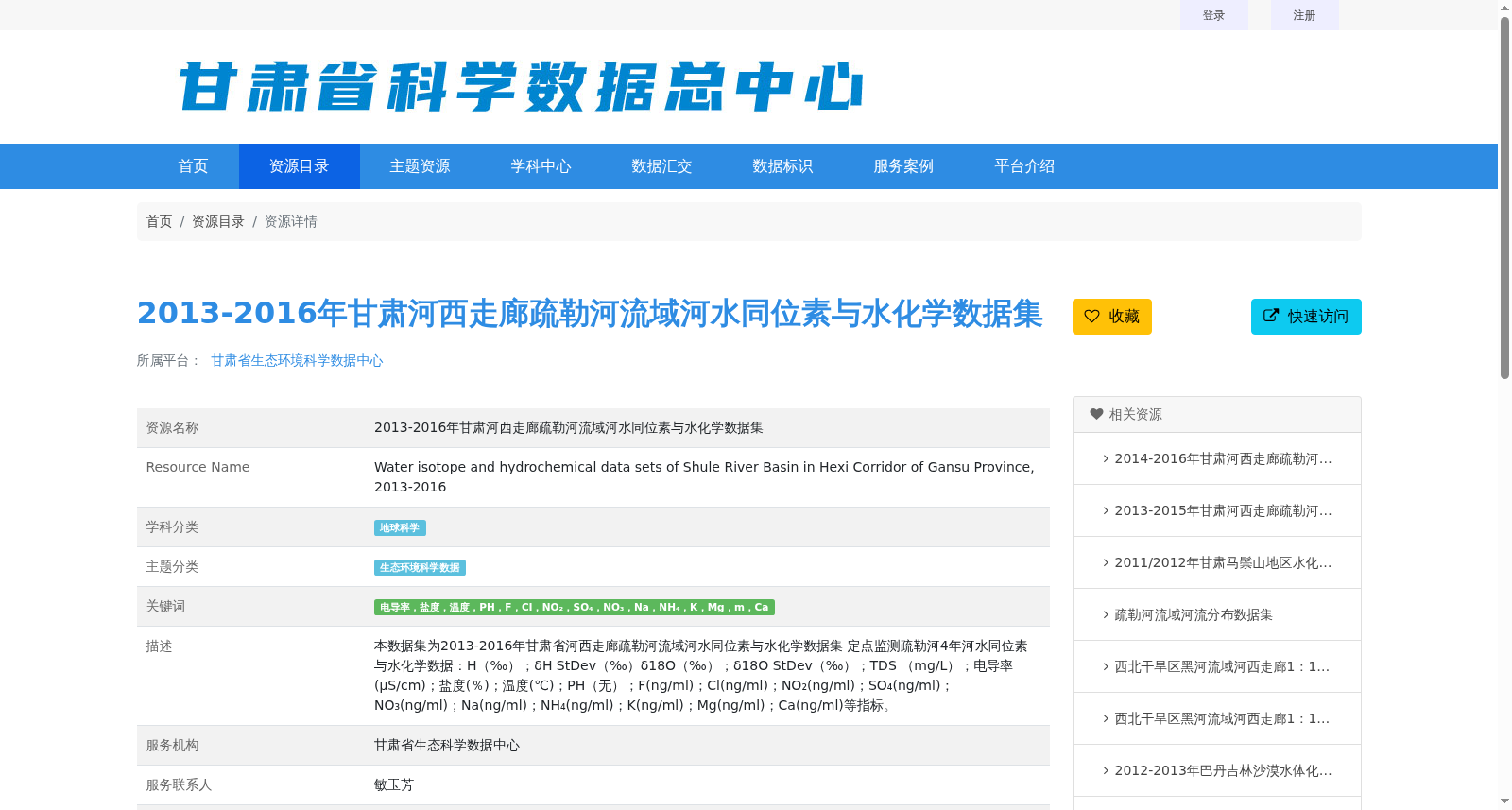Click chevron before 疏勒河流域河流分布数据集

click(x=1106, y=614)
